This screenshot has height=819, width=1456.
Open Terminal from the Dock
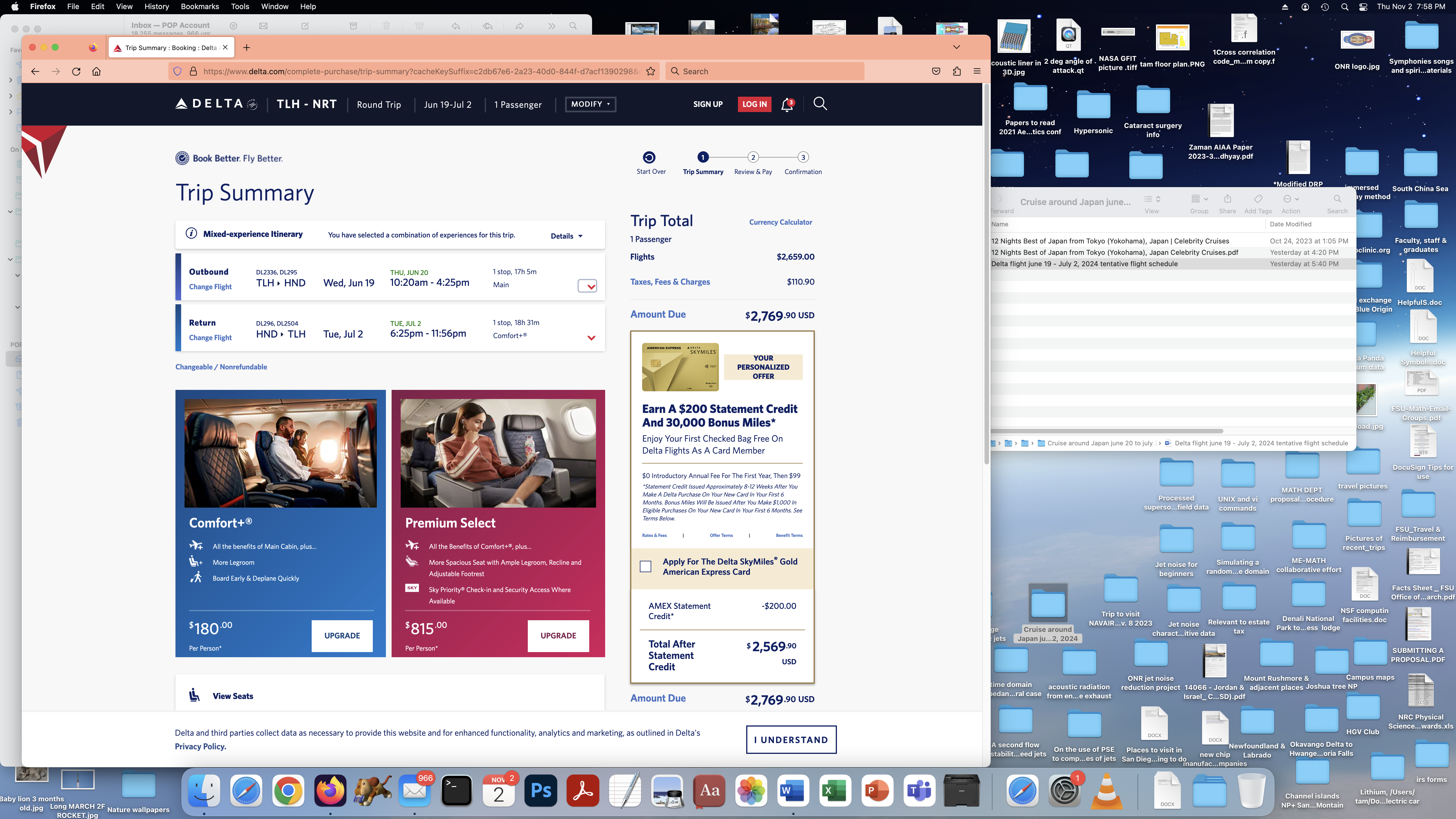[x=456, y=790]
